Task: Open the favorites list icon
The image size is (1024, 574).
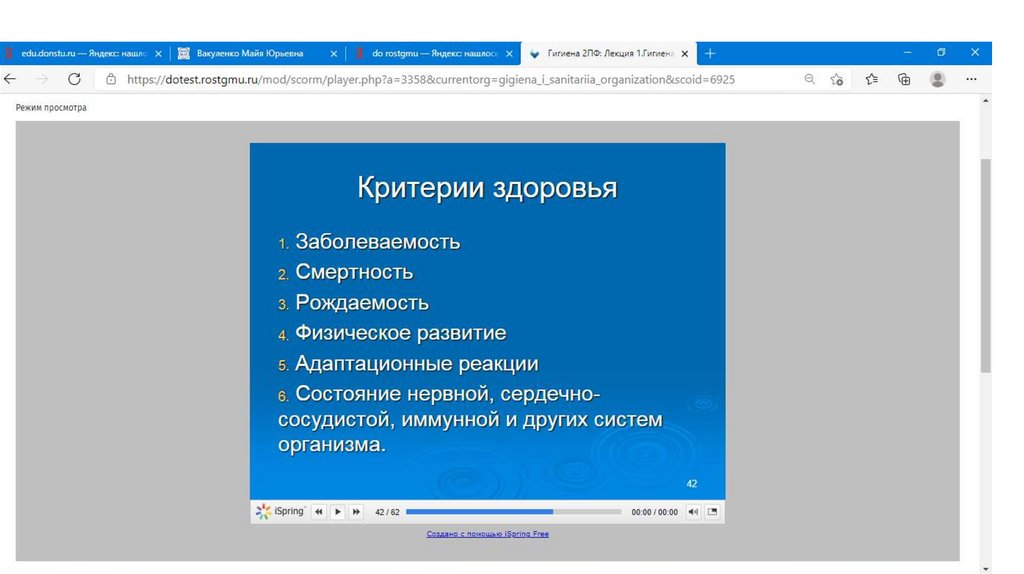Action: tap(871, 79)
